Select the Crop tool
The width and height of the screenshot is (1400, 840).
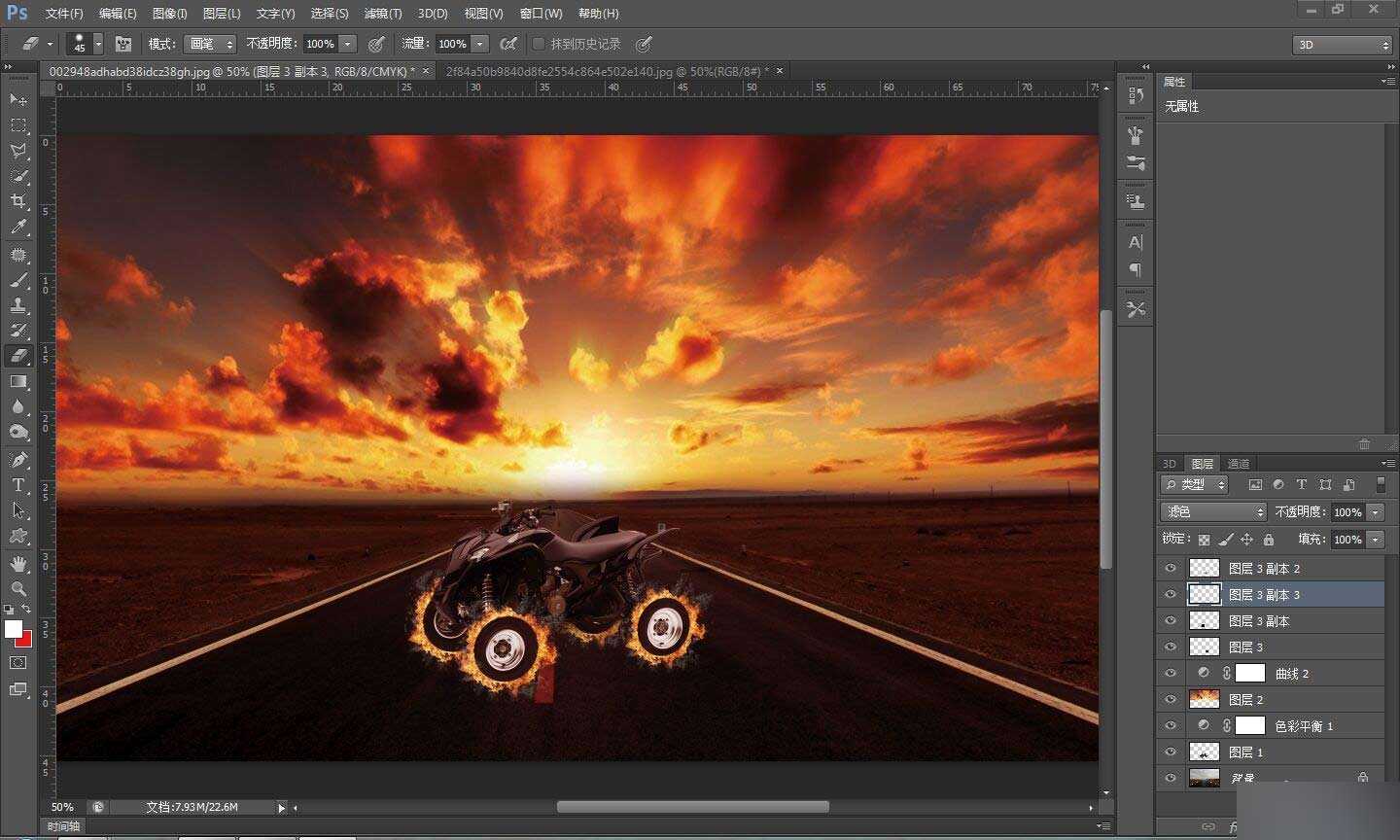18,201
